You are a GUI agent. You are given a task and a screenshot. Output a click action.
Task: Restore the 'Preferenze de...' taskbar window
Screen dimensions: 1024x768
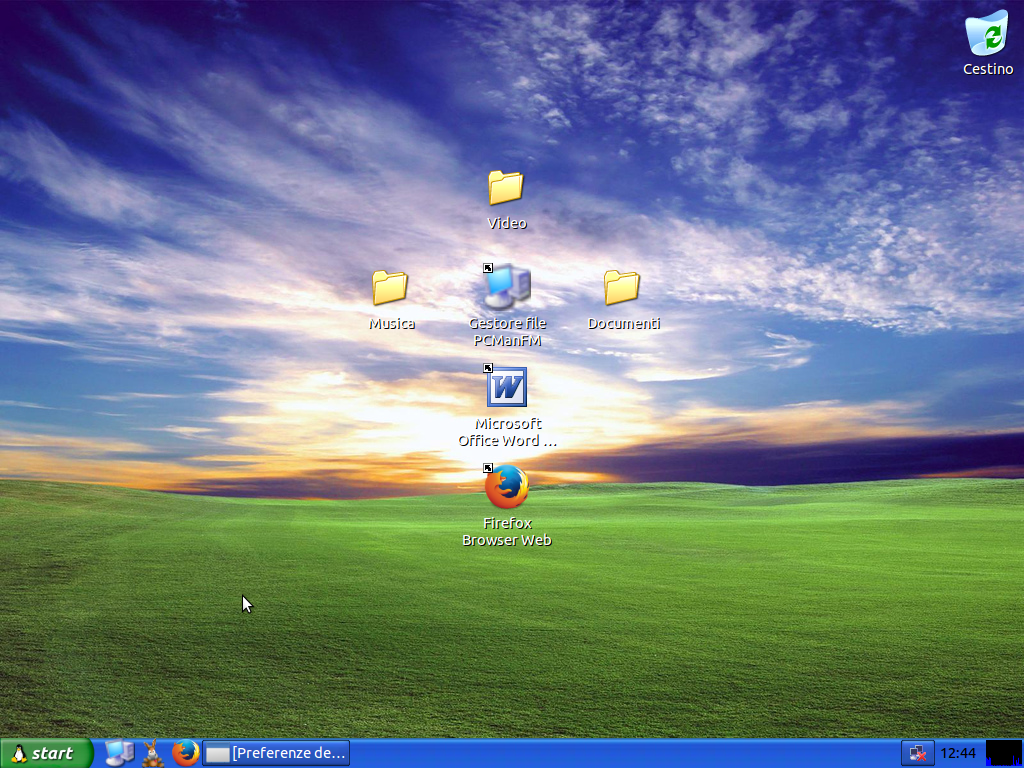(x=276, y=753)
